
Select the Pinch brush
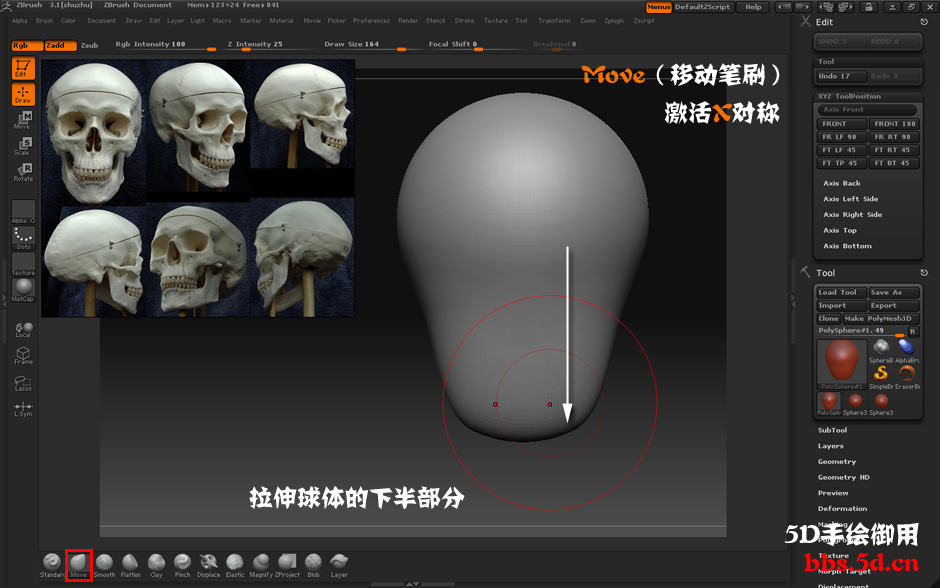[182, 565]
